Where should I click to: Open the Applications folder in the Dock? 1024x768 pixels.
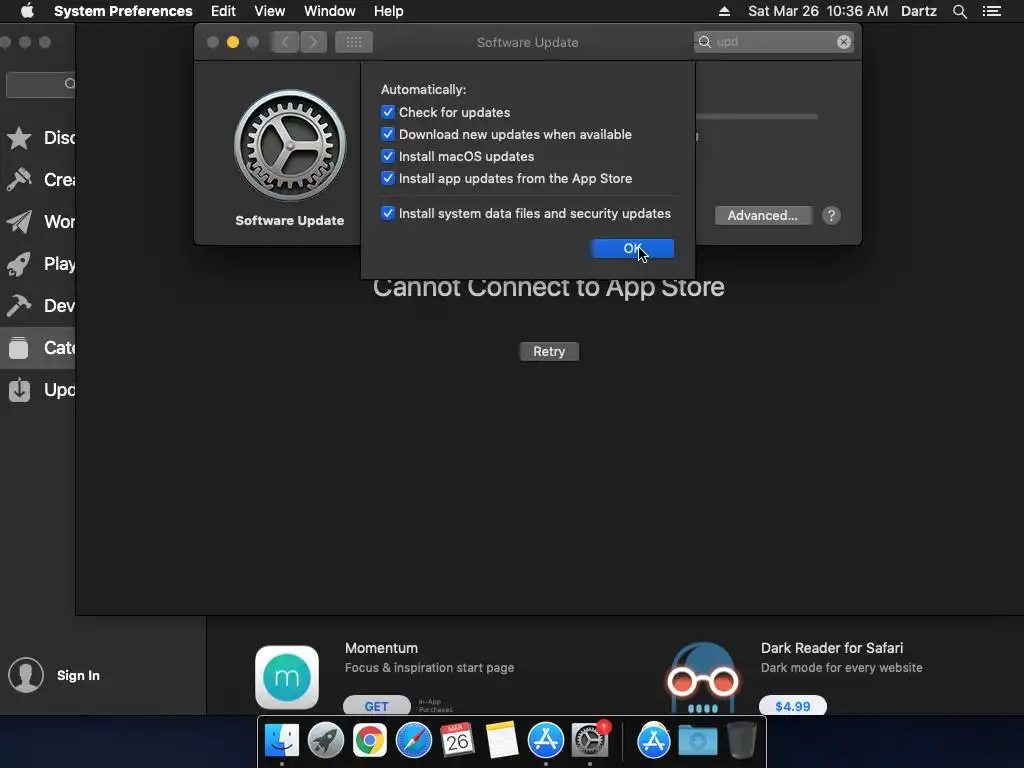pyautogui.click(x=654, y=741)
